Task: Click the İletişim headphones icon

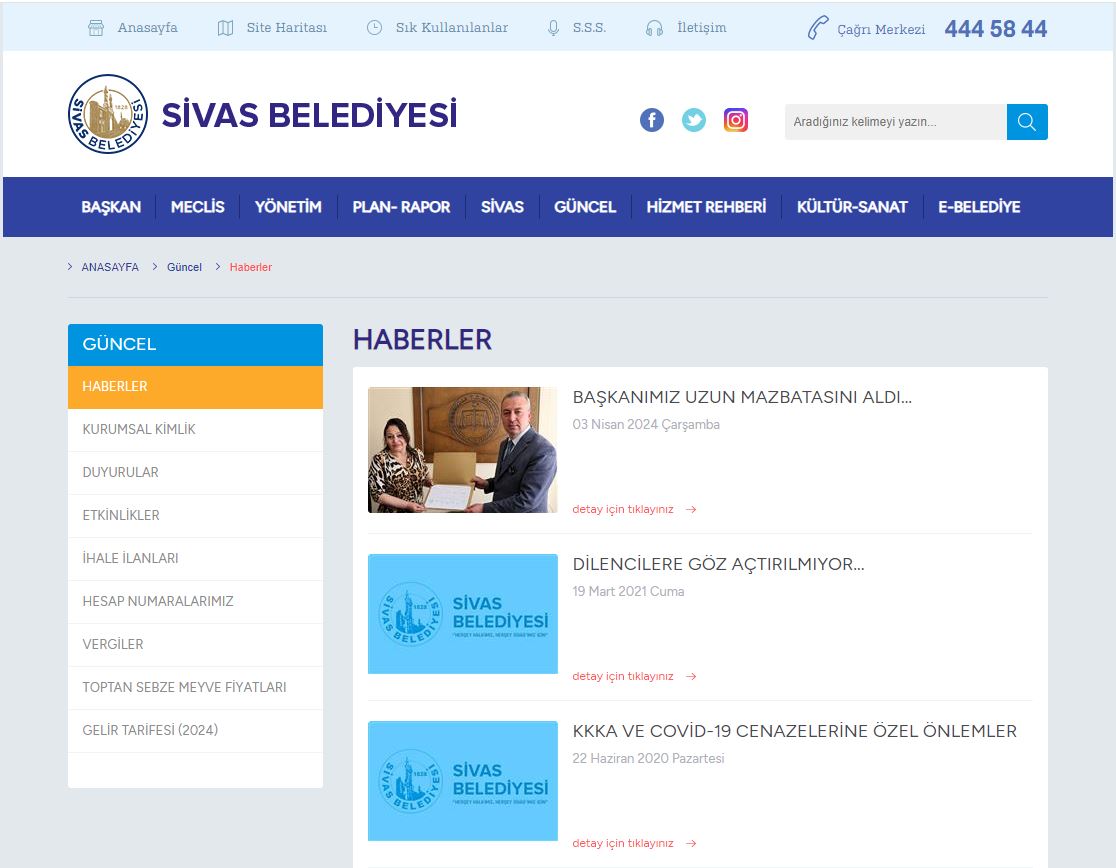Action: pos(654,28)
